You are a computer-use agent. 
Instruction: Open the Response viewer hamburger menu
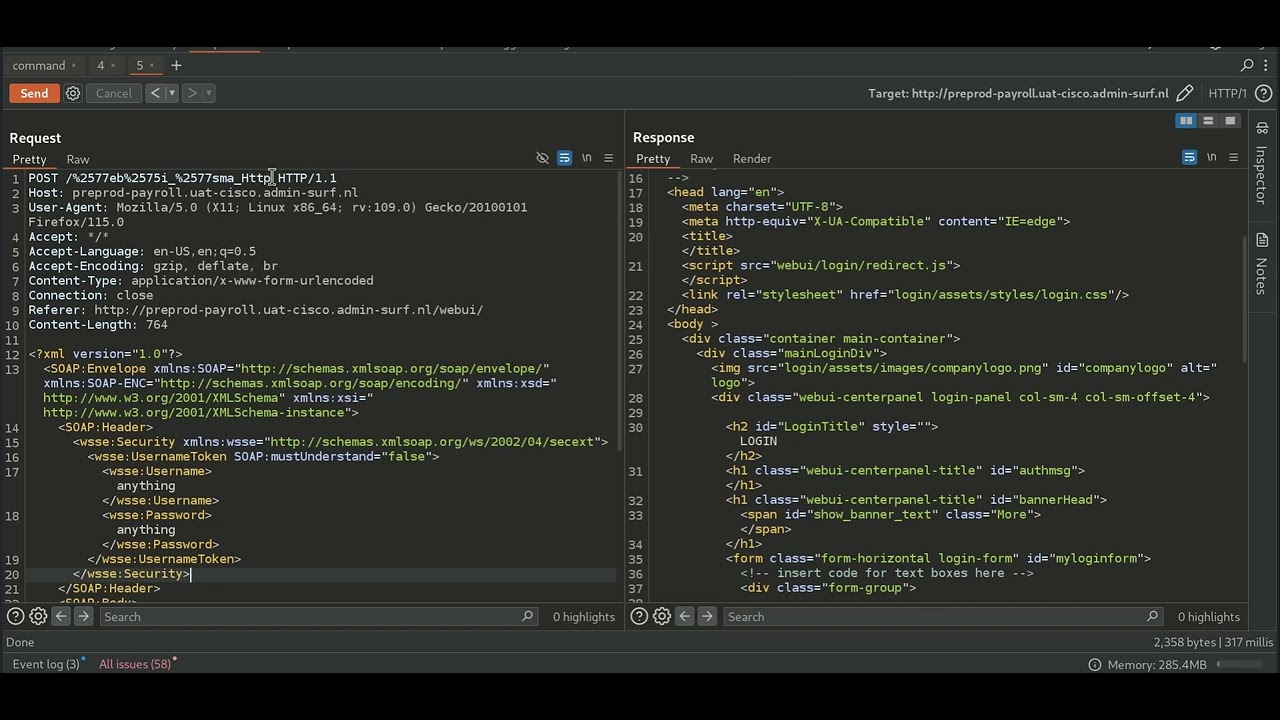tap(1233, 158)
